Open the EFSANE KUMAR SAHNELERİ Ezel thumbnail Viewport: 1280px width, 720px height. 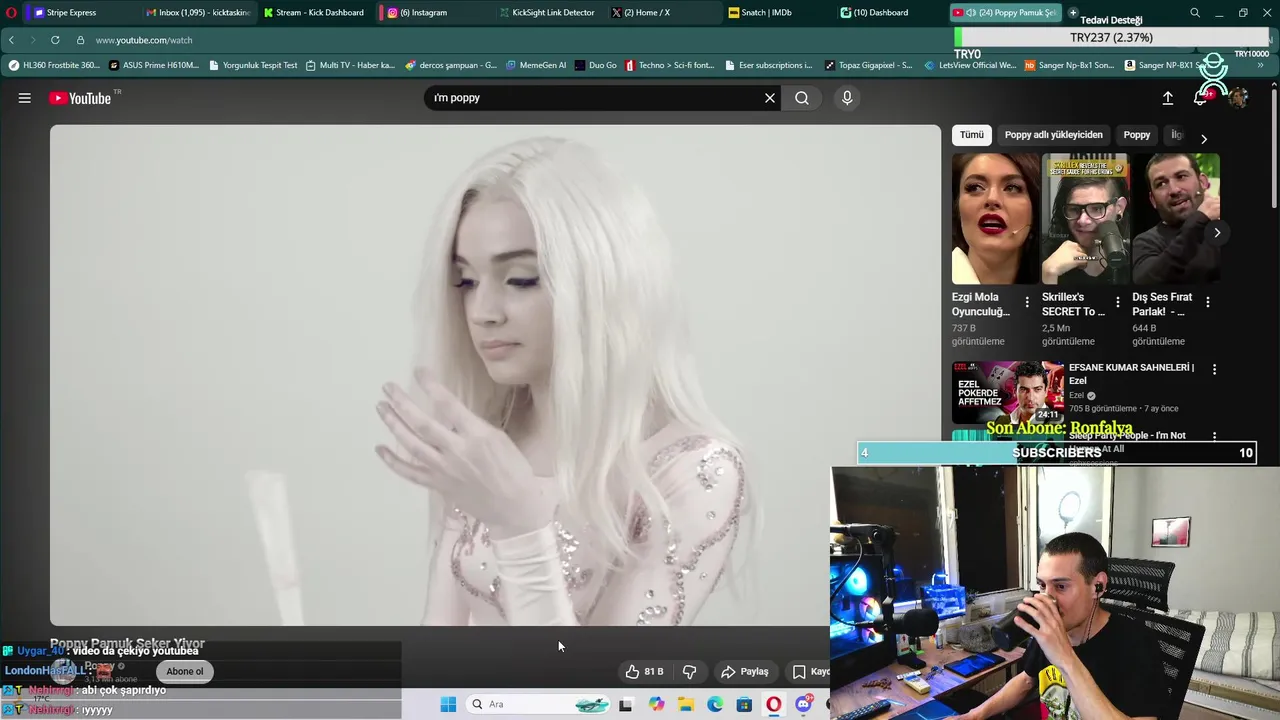pos(1008,393)
